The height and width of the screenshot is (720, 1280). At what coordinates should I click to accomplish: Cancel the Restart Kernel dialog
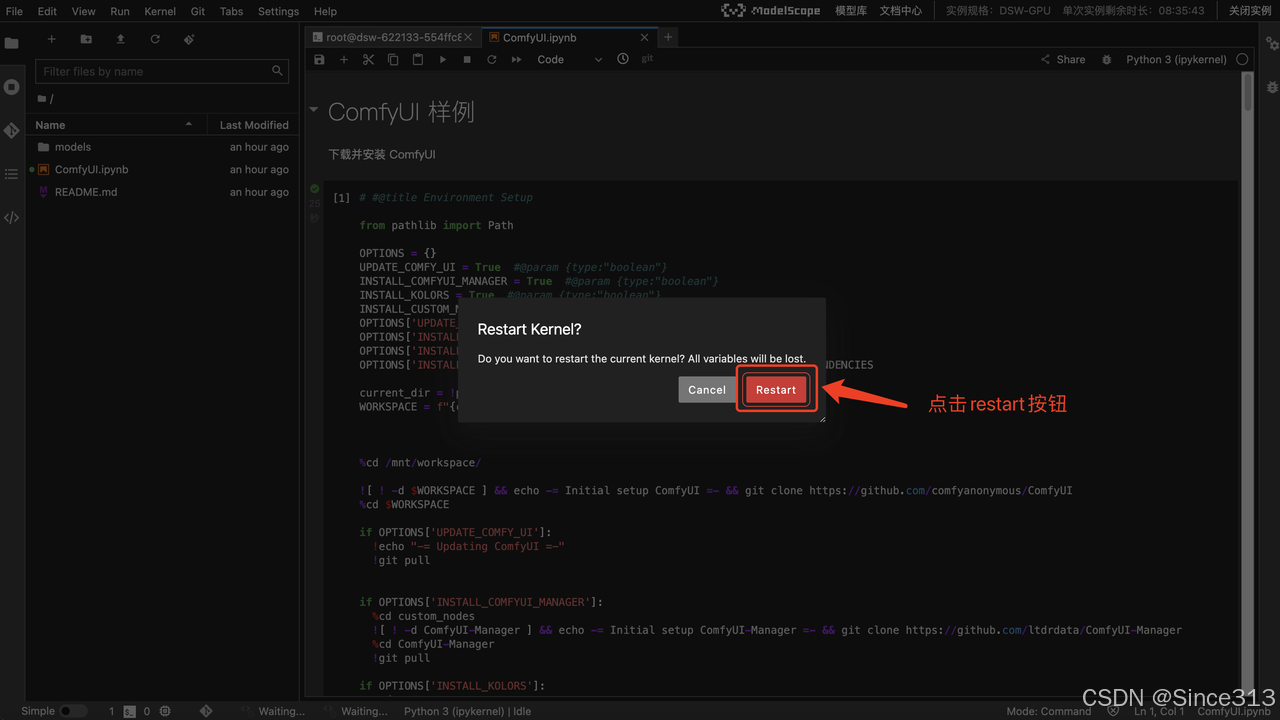(706, 390)
